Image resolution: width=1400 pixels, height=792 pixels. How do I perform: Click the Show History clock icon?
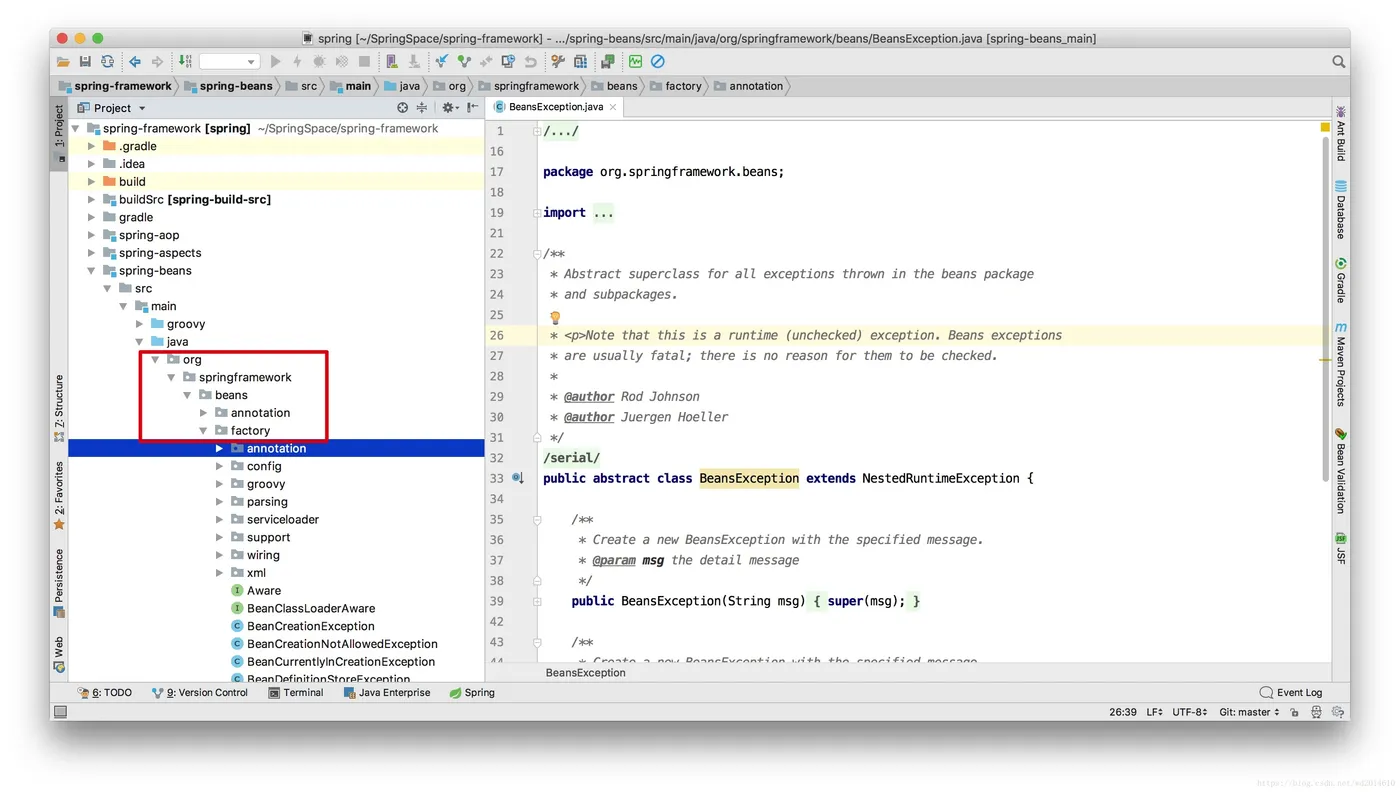(508, 62)
